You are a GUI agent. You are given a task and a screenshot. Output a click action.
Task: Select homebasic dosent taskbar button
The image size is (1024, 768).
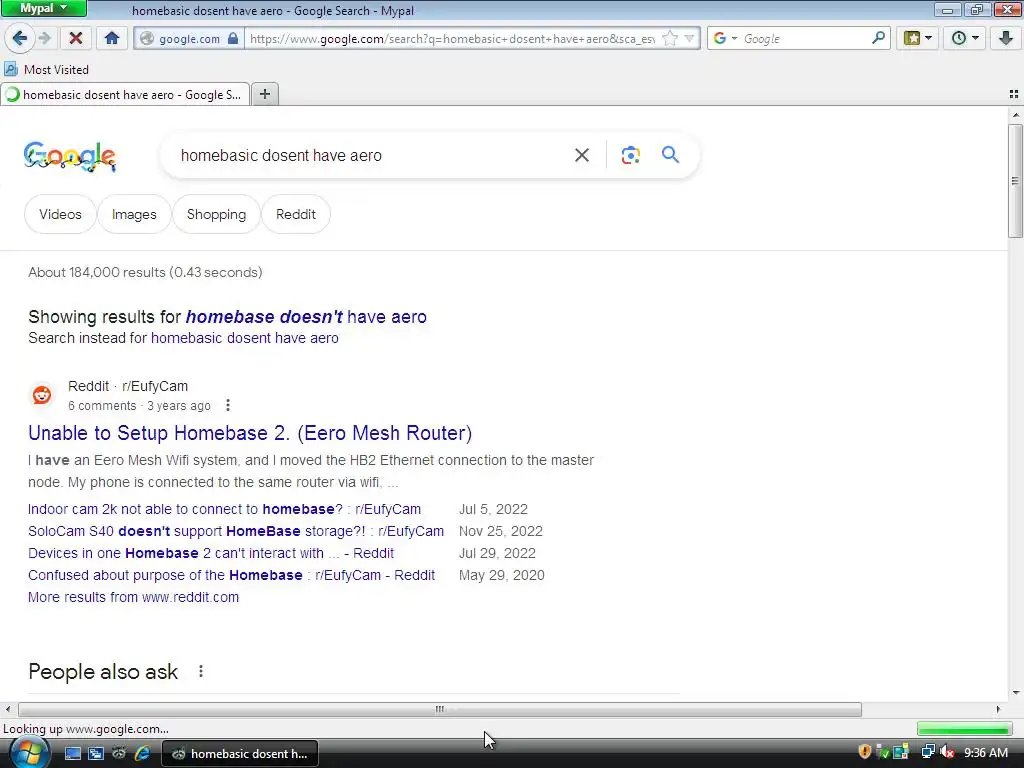pyautogui.click(x=239, y=754)
